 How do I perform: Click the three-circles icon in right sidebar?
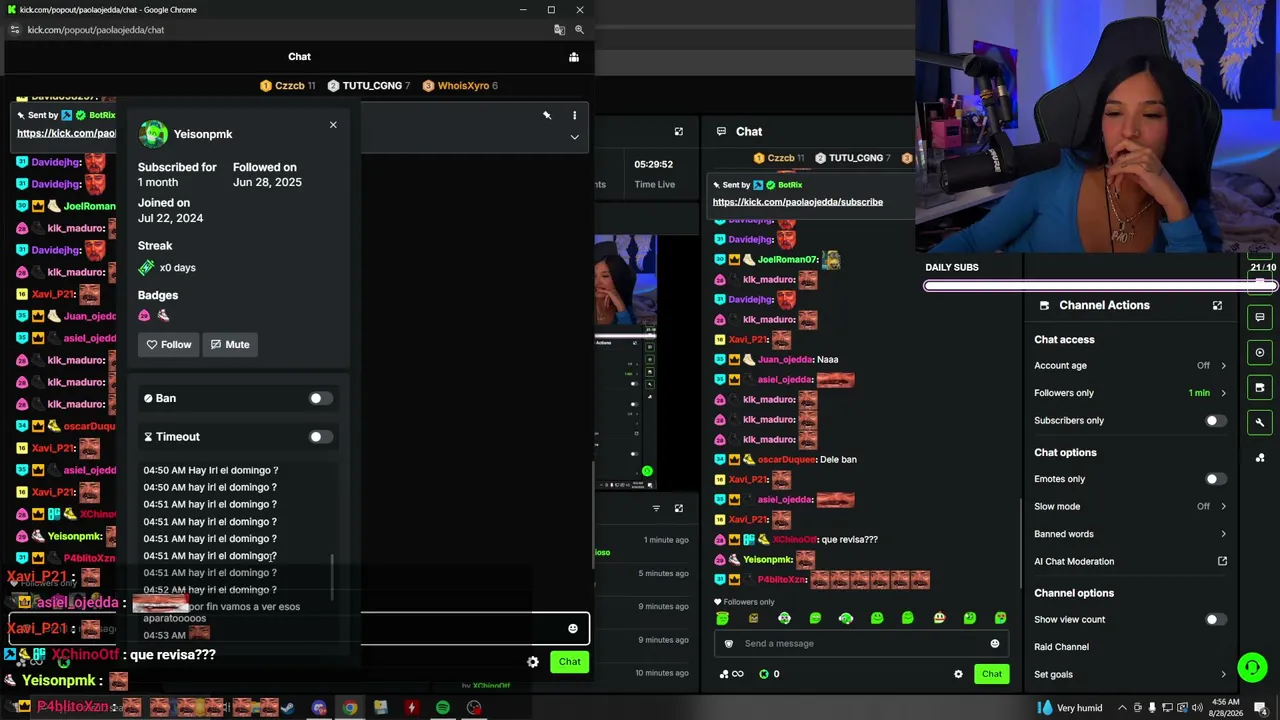click(1260, 458)
